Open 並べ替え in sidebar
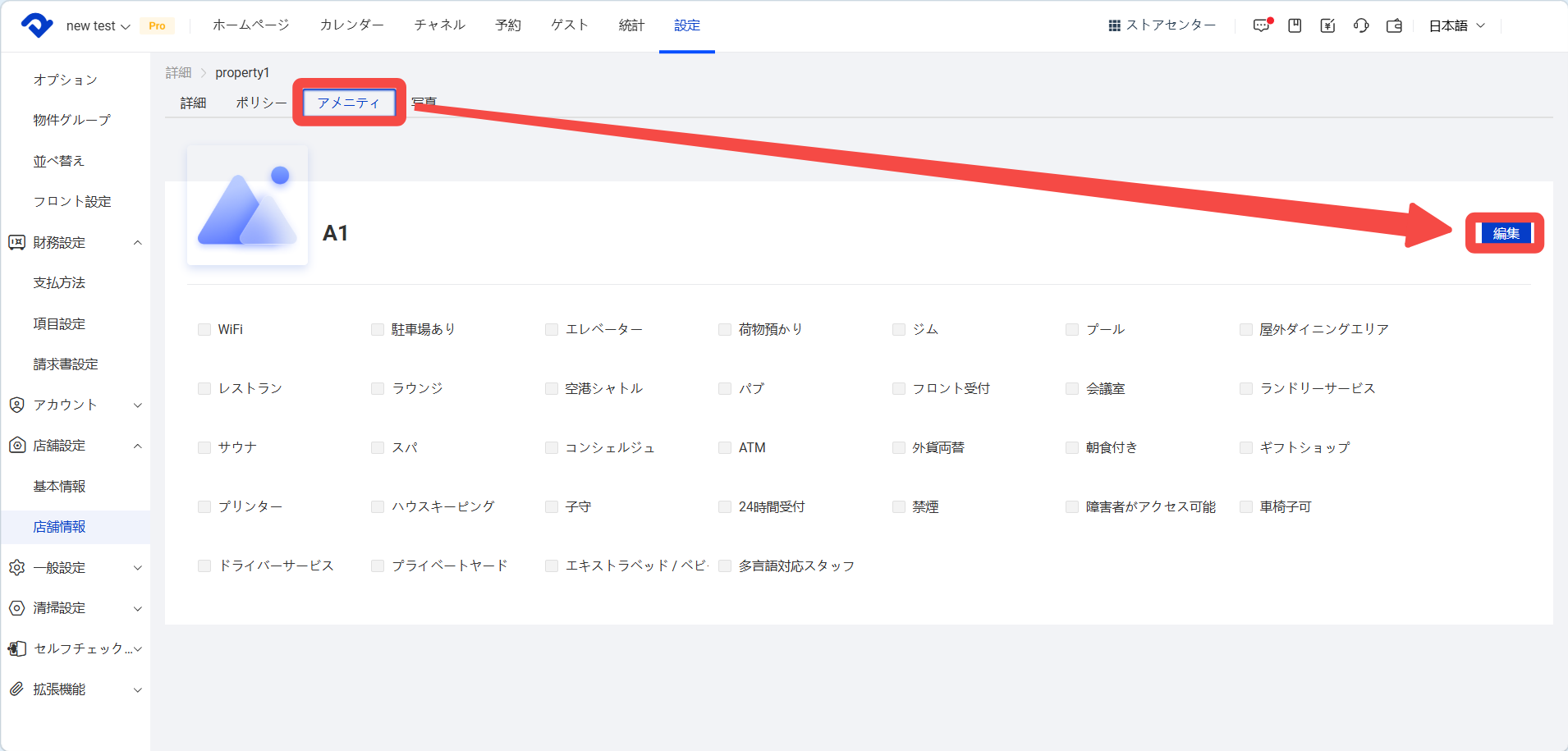 (x=59, y=161)
